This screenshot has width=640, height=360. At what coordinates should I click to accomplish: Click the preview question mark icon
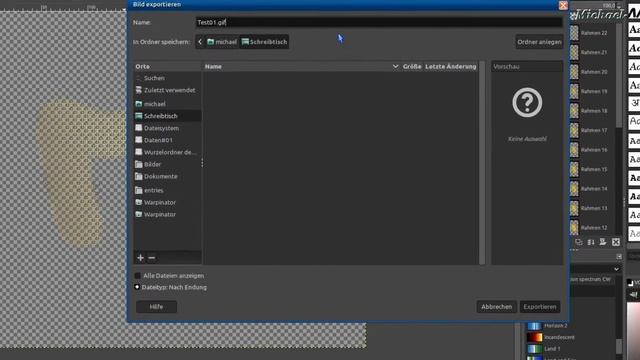(x=527, y=102)
